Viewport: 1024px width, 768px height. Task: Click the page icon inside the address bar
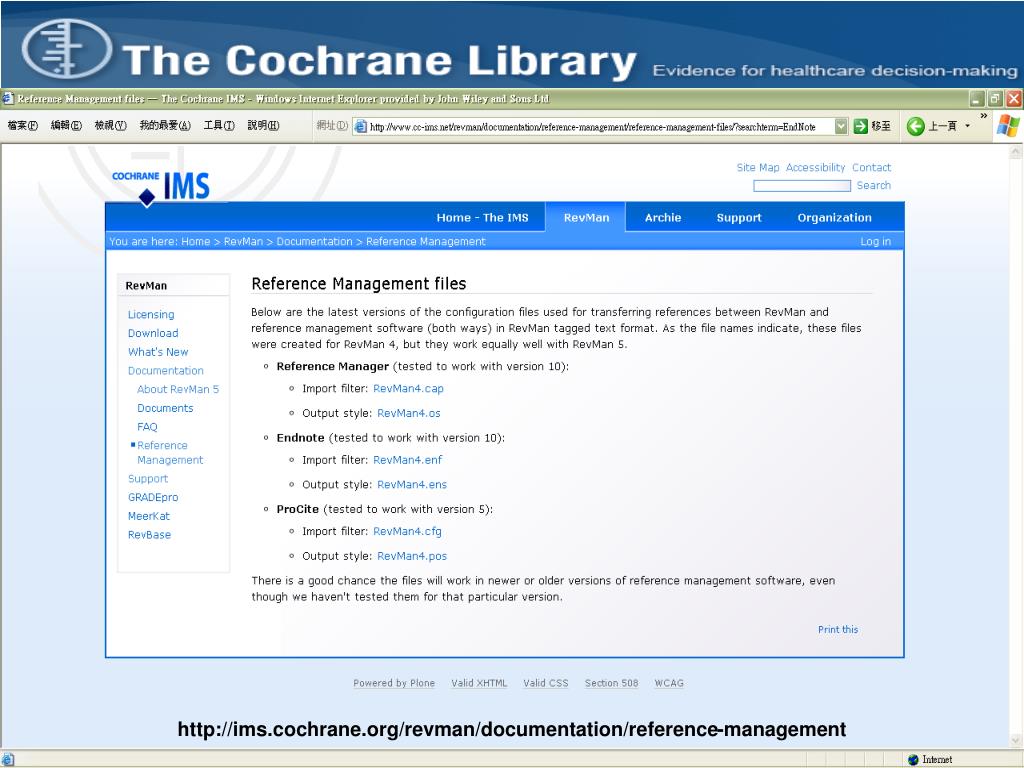tap(359, 126)
